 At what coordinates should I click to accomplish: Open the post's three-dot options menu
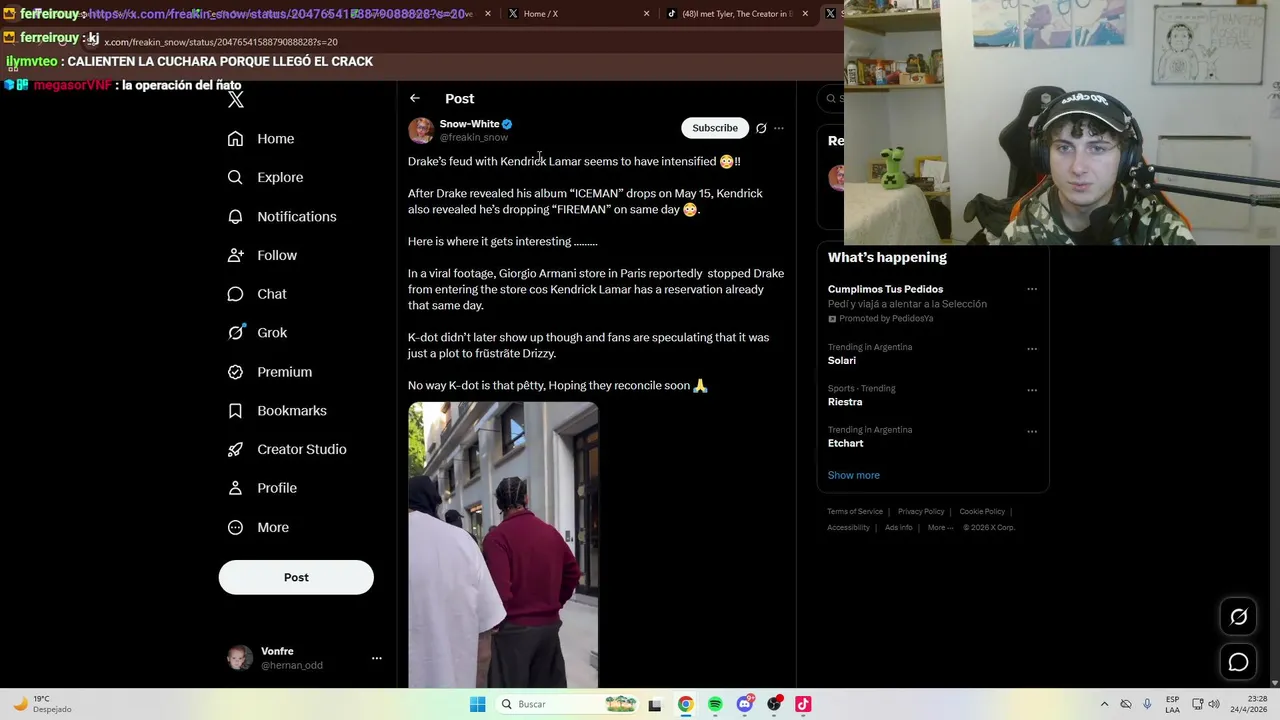tap(779, 128)
